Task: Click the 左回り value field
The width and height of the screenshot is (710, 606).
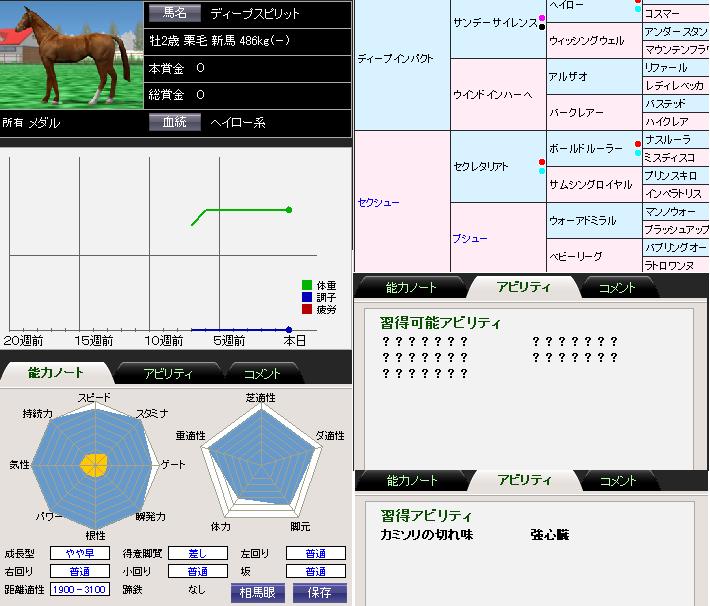Action: pyautogui.click(x=316, y=553)
